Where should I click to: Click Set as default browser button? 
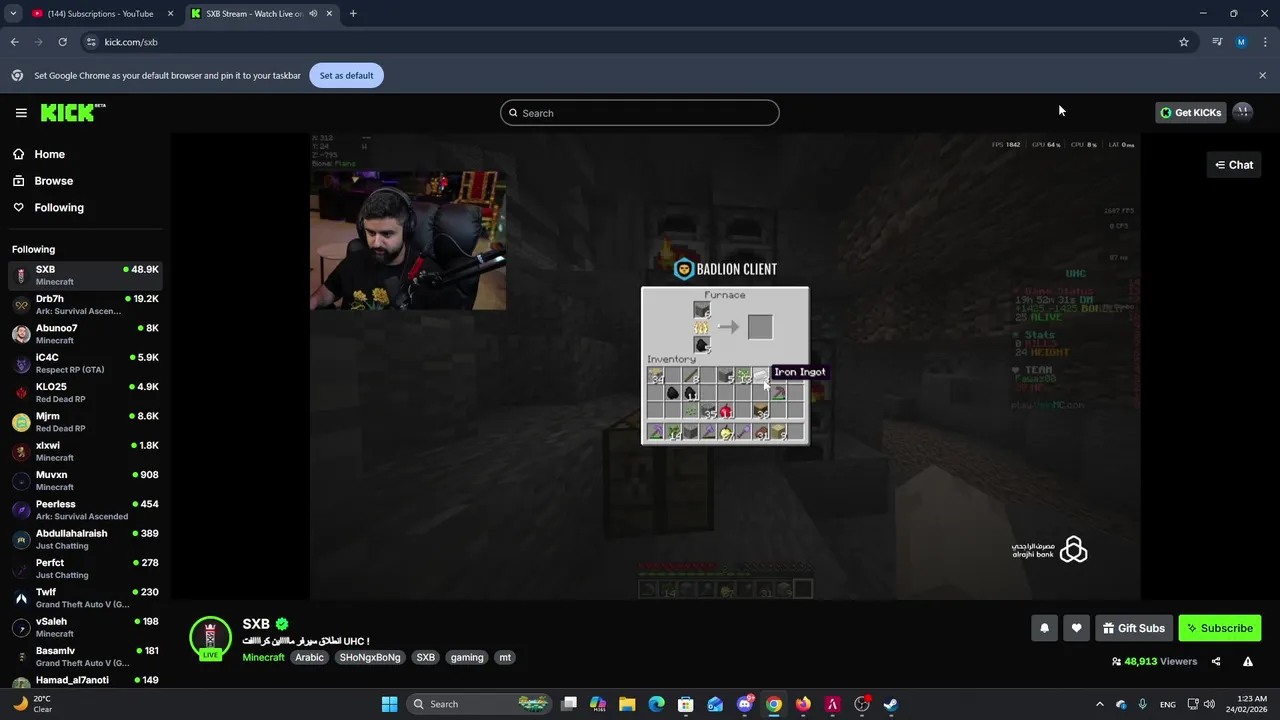(x=346, y=76)
